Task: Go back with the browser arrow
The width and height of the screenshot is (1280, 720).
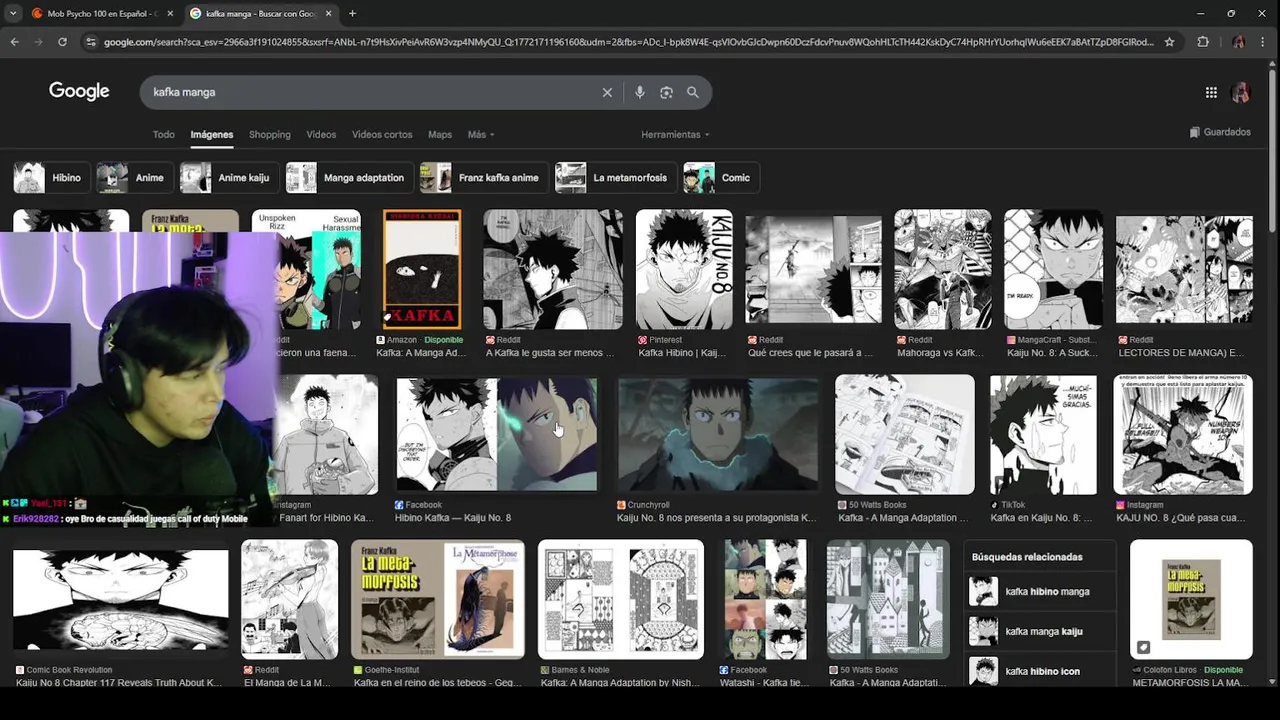Action: (x=14, y=42)
